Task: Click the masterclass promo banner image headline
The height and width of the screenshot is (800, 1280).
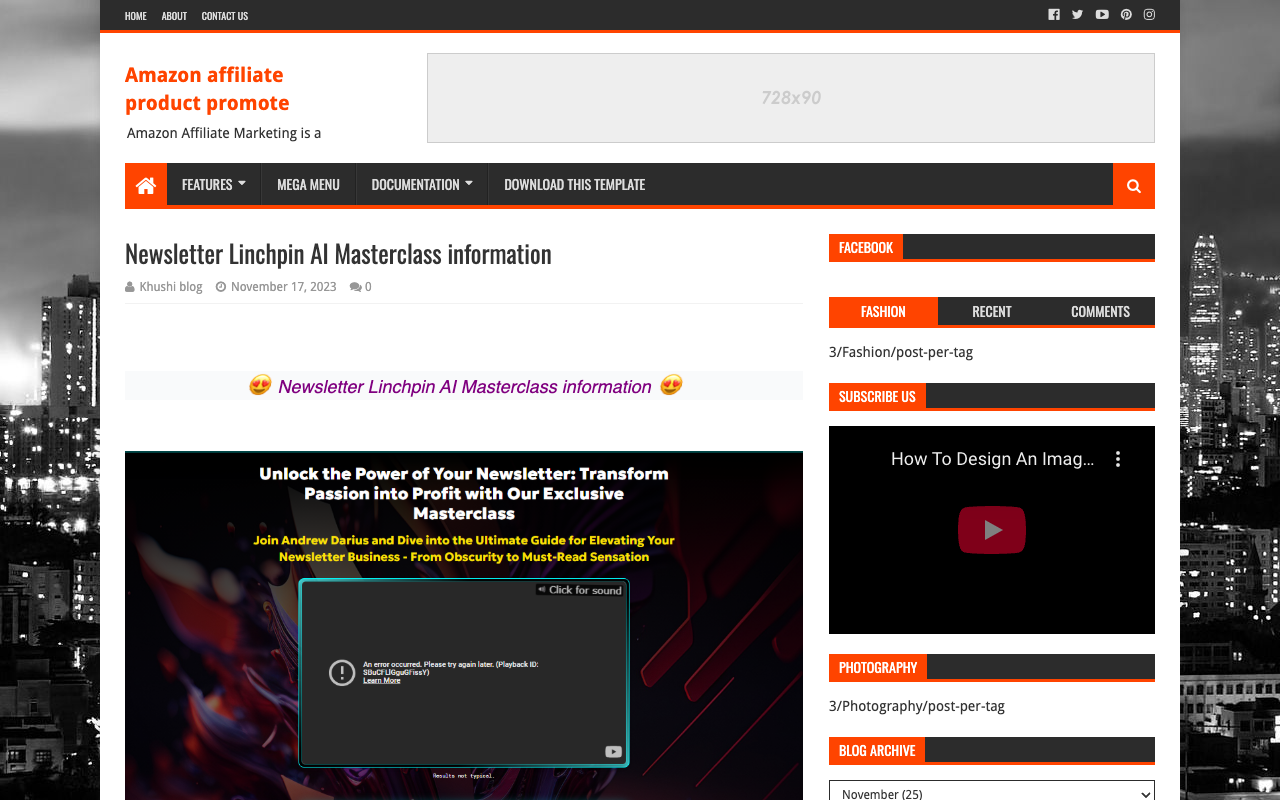Action: click(464, 493)
